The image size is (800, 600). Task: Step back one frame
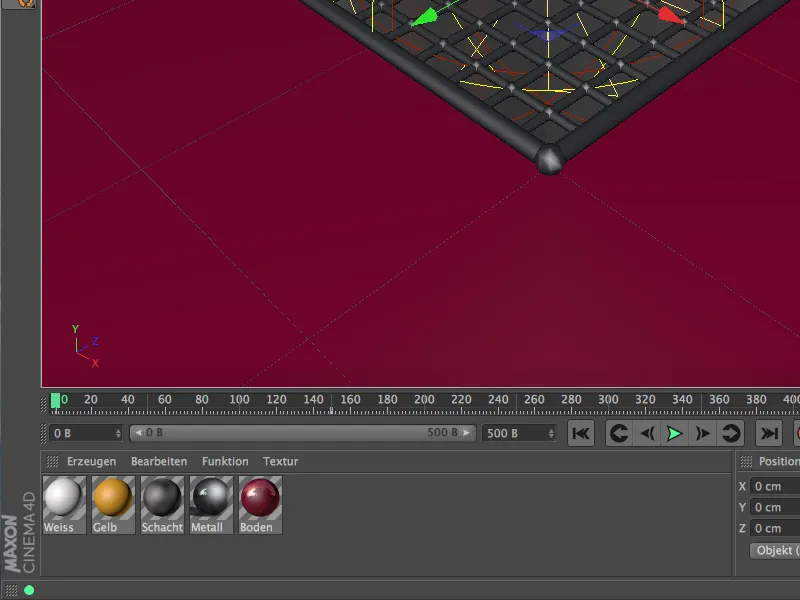click(648, 433)
